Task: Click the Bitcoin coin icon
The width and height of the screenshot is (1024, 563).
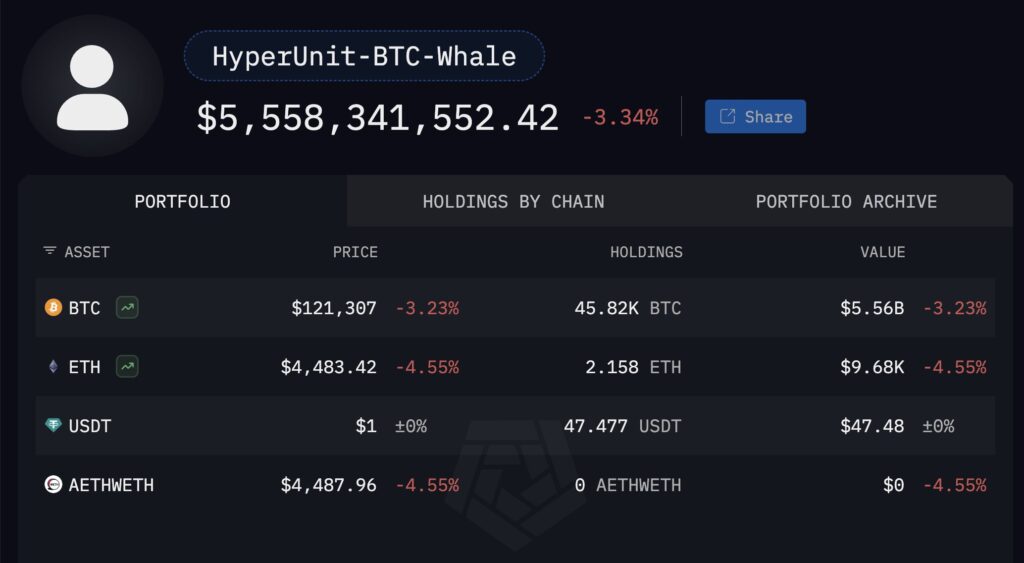Action: tap(53, 308)
